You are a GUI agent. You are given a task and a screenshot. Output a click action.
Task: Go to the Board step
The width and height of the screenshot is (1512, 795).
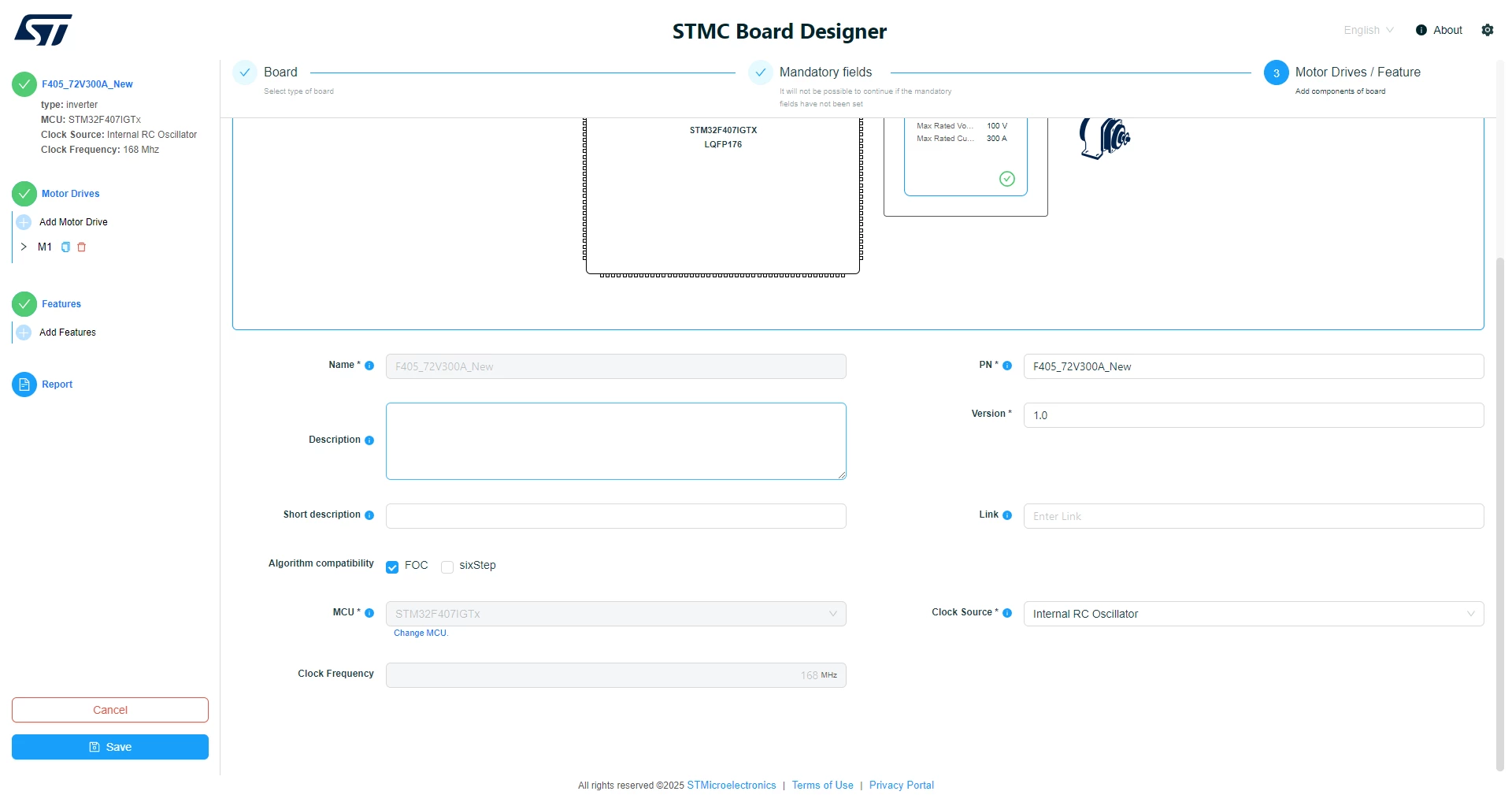280,72
